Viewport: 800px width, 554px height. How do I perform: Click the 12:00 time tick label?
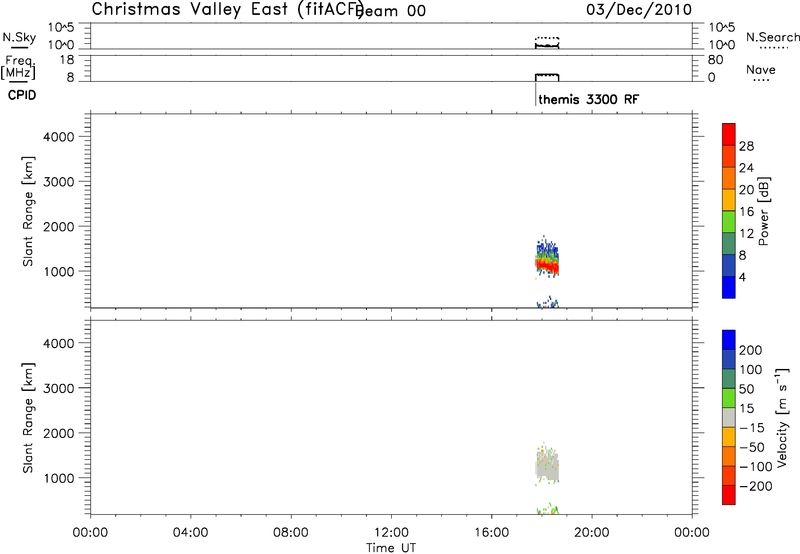point(391,533)
